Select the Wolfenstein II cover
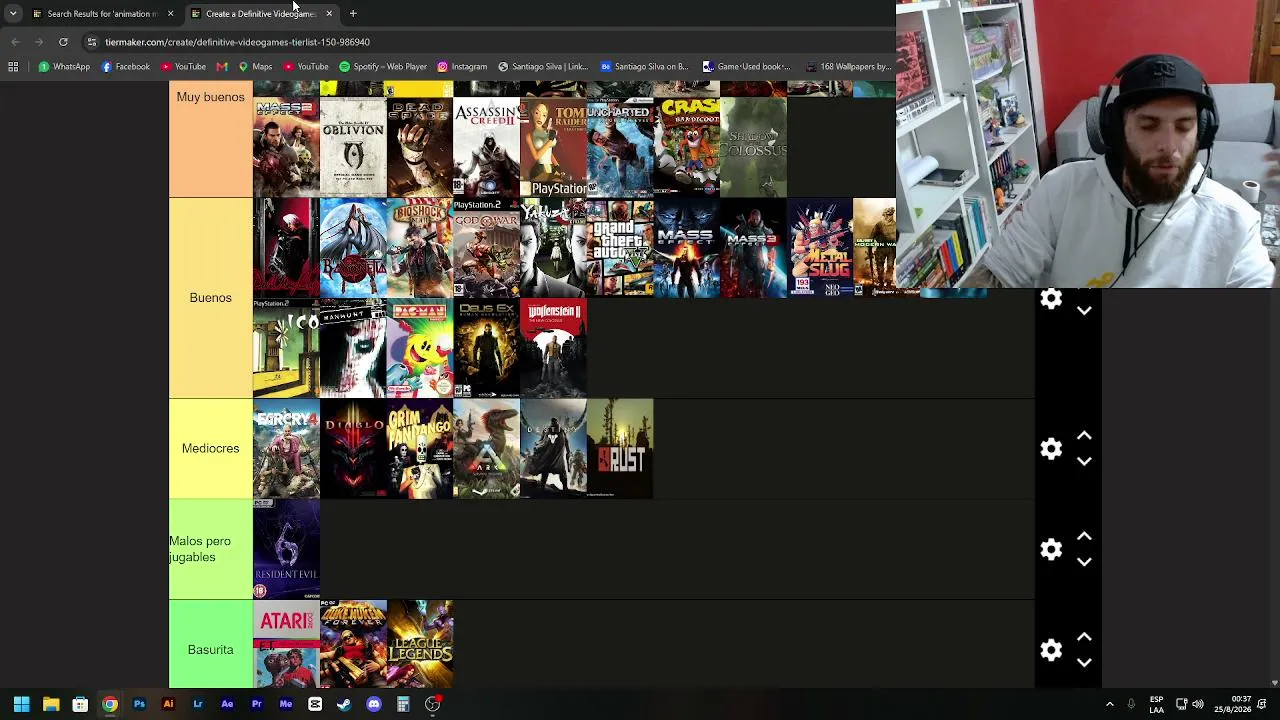Screen dimensions: 1280x720 pos(553,348)
